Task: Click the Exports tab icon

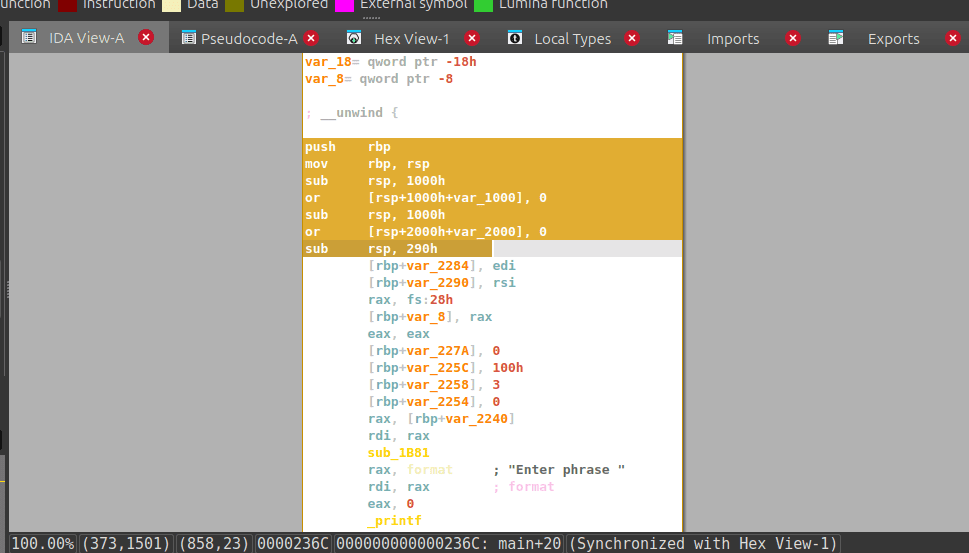Action: click(x=836, y=39)
